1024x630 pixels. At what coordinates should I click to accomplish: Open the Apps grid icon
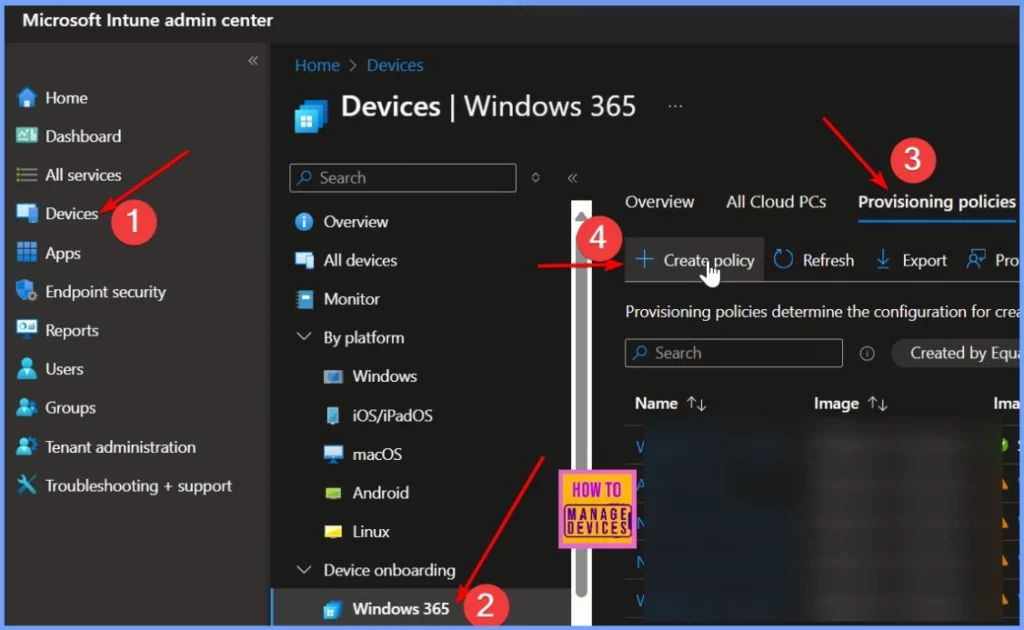(27, 252)
